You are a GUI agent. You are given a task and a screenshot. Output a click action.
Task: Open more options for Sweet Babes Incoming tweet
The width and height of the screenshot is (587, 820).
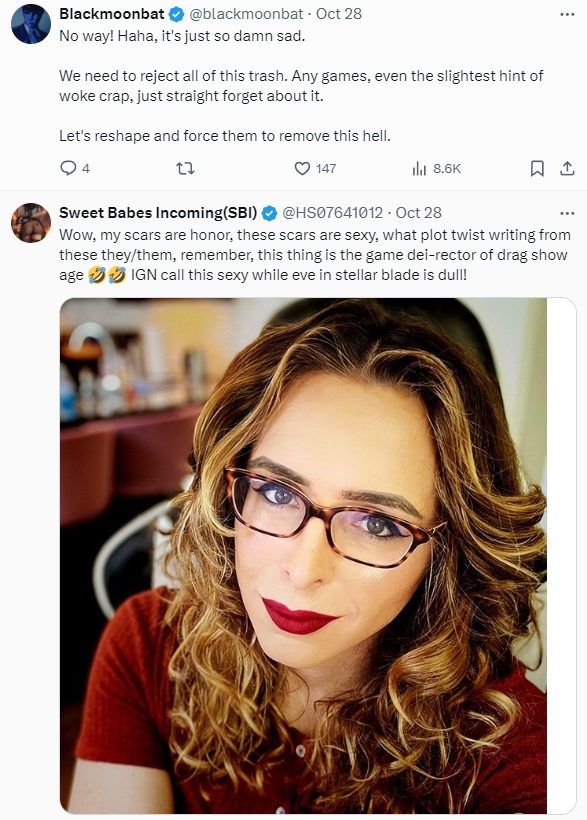[x=567, y=213]
